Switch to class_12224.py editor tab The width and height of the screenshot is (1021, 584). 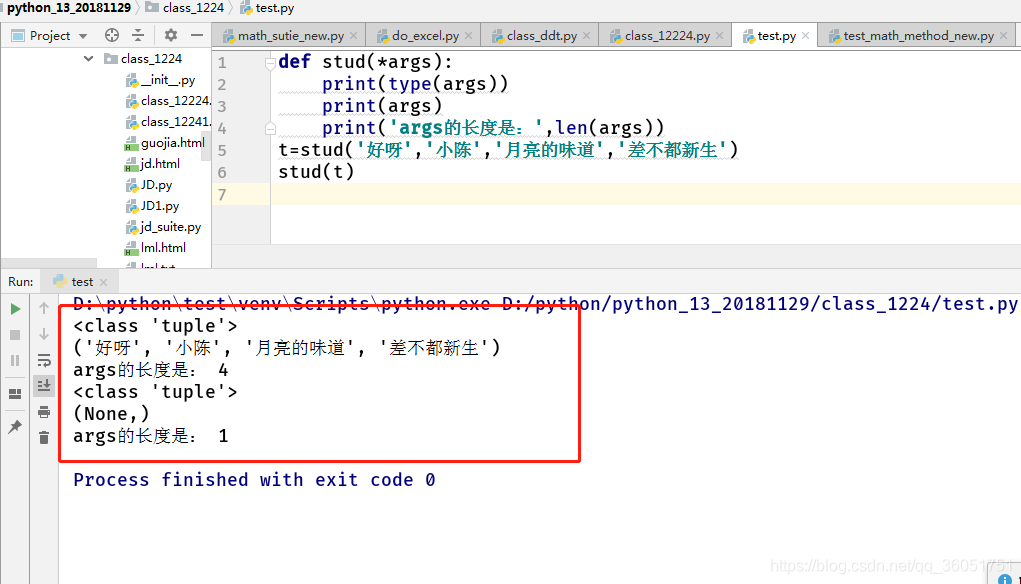coord(667,36)
